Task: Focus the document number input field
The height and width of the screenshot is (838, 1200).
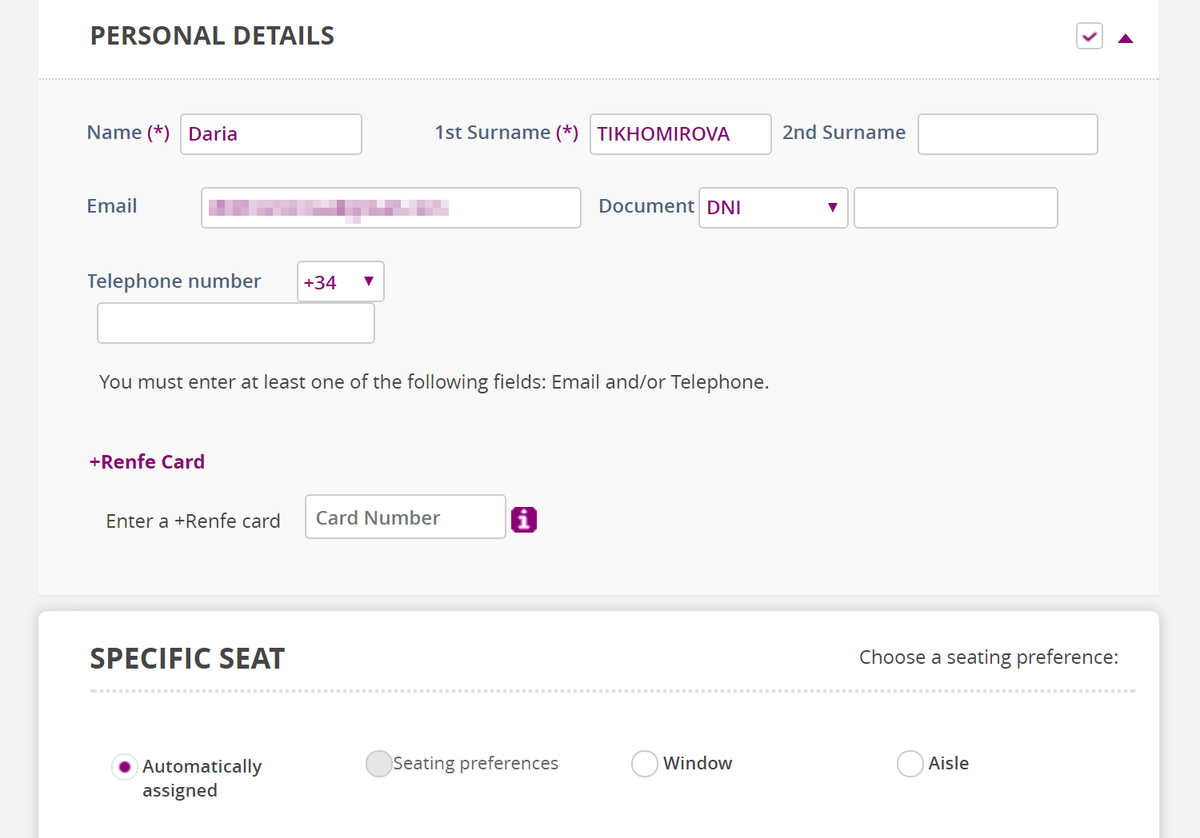Action: [x=955, y=208]
